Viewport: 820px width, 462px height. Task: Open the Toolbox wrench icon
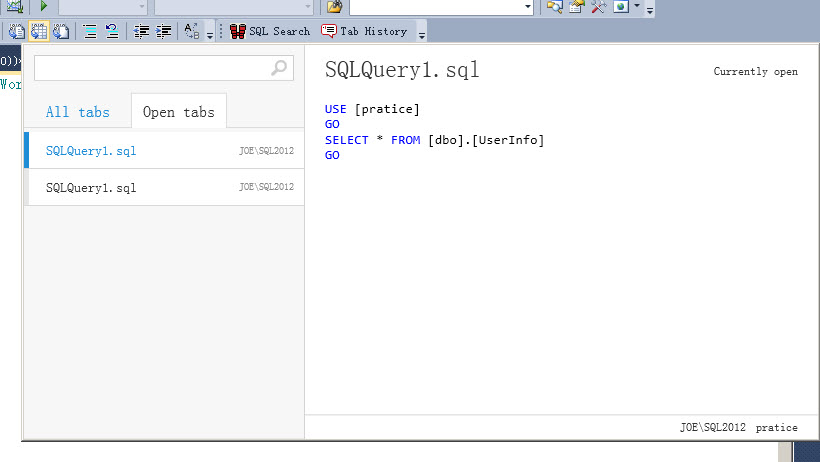tap(598, 6)
